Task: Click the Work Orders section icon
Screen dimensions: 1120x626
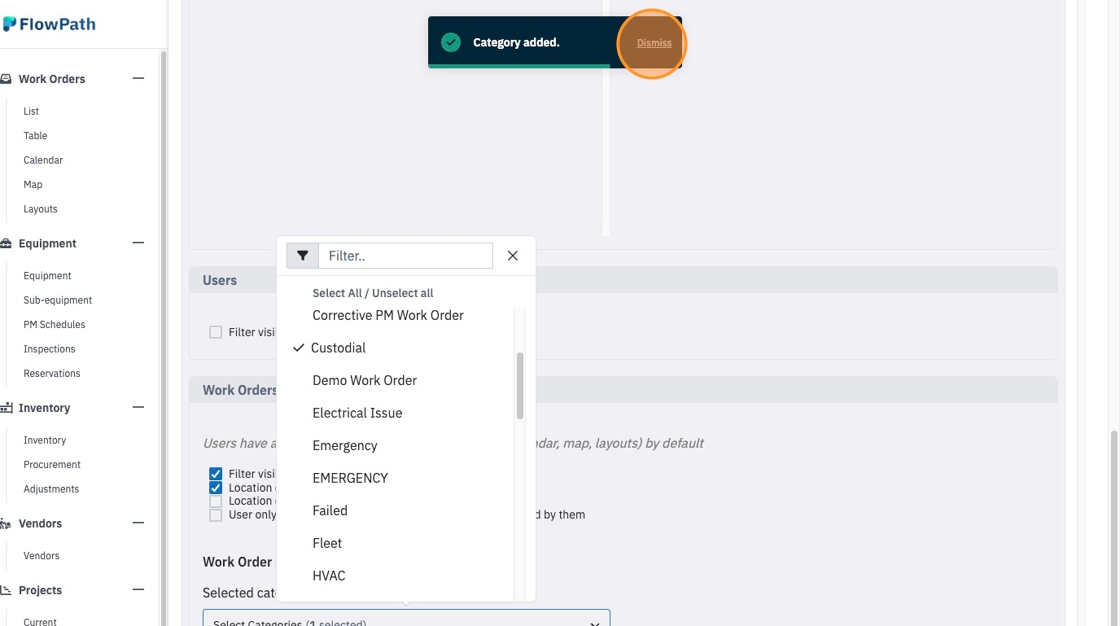Action: 6,79
